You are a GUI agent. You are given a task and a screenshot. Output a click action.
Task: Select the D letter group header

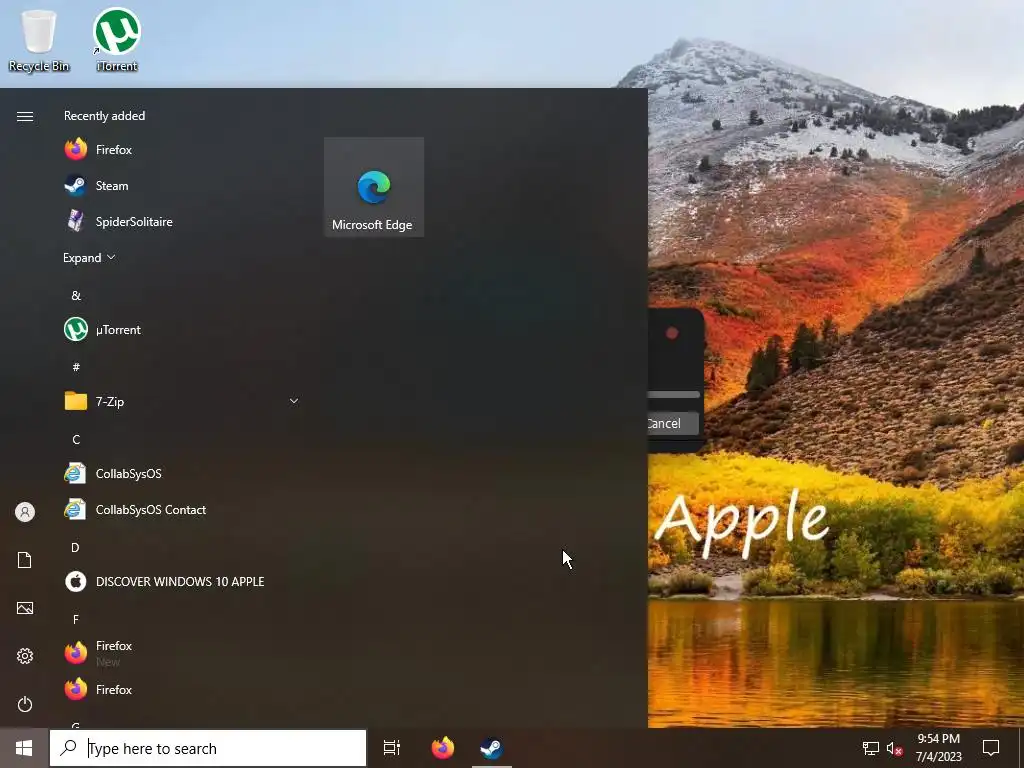[75, 547]
